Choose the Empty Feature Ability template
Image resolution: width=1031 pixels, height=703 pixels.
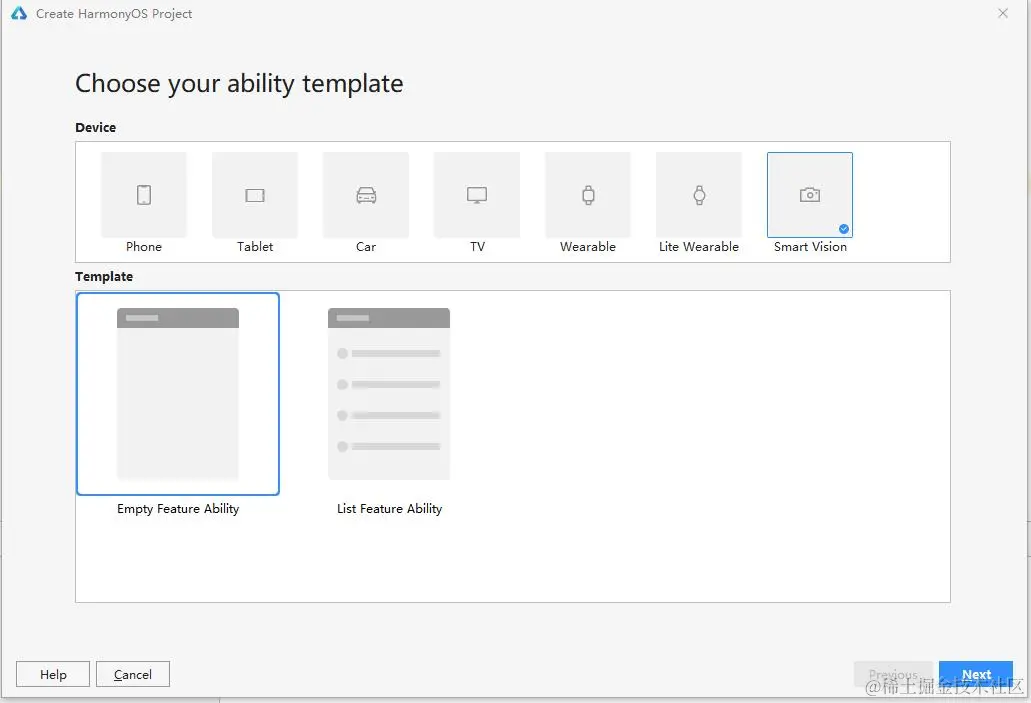[x=178, y=394]
